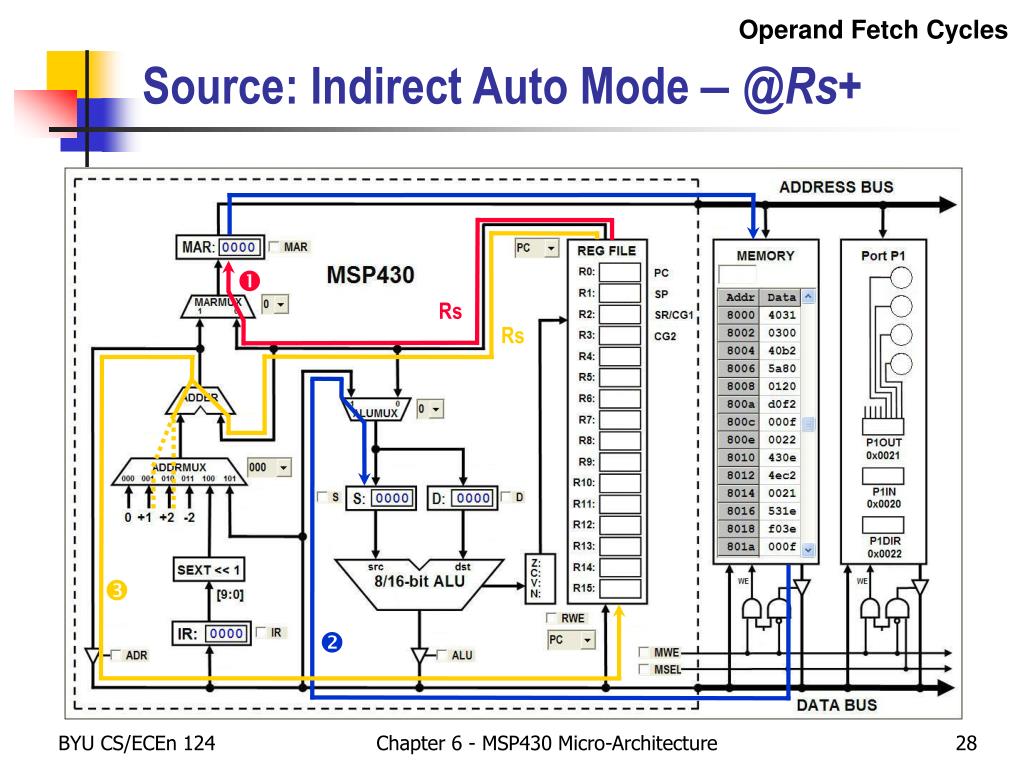Viewport: 1024px width, 768px height.
Task: Click the R0 register field
Action: tap(620, 272)
